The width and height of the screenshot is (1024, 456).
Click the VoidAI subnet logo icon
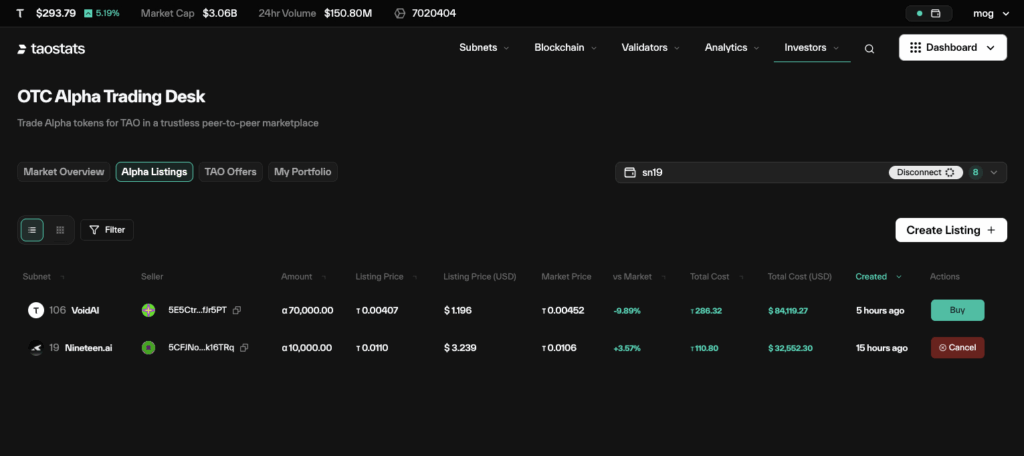(x=36, y=311)
